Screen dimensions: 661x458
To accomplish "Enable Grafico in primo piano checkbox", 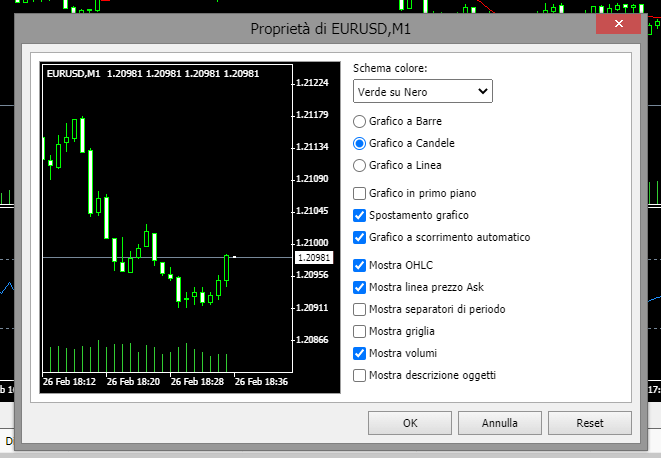I will [x=359, y=193].
